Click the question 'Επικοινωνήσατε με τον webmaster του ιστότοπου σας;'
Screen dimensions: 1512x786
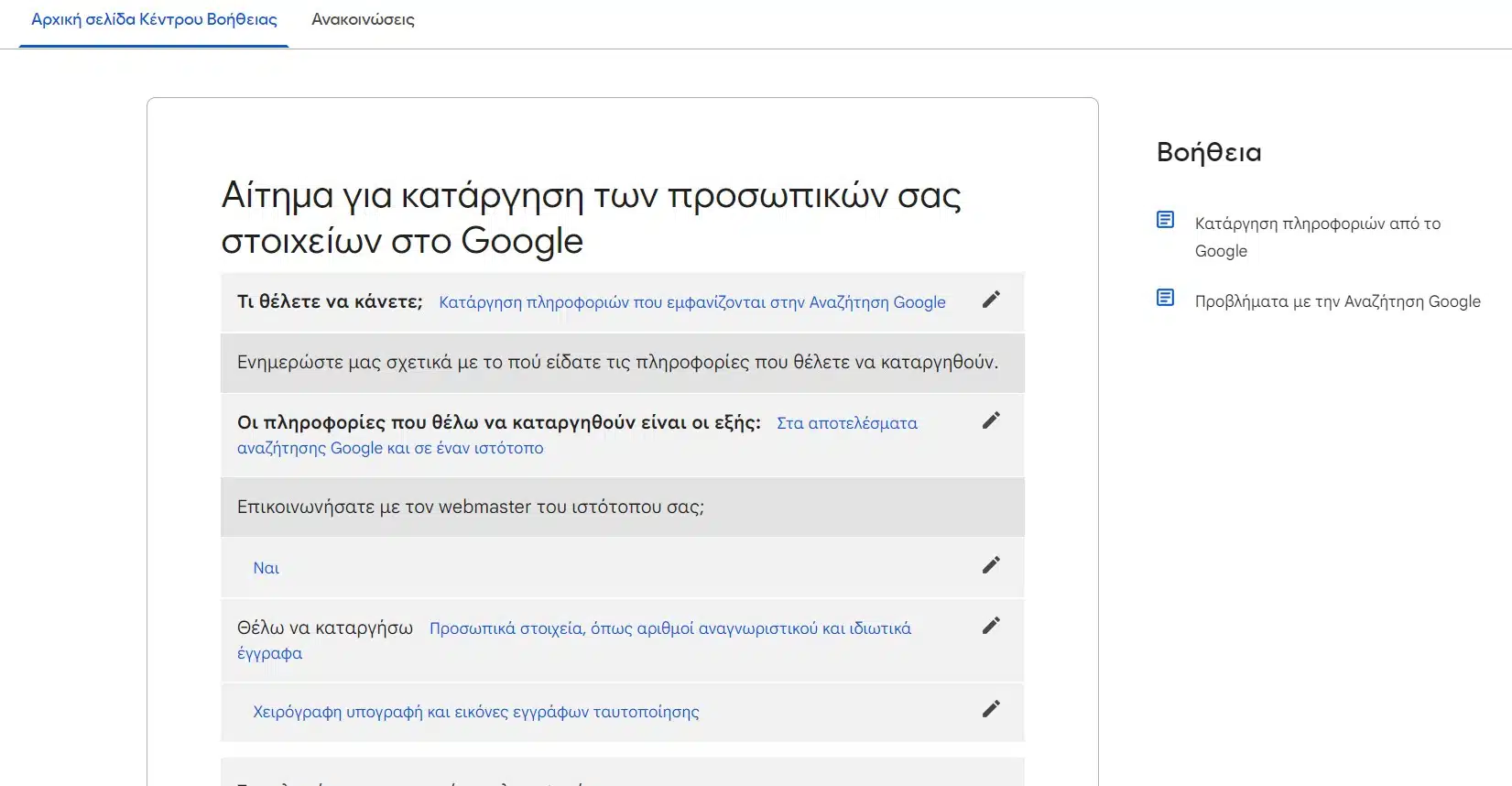(x=471, y=507)
